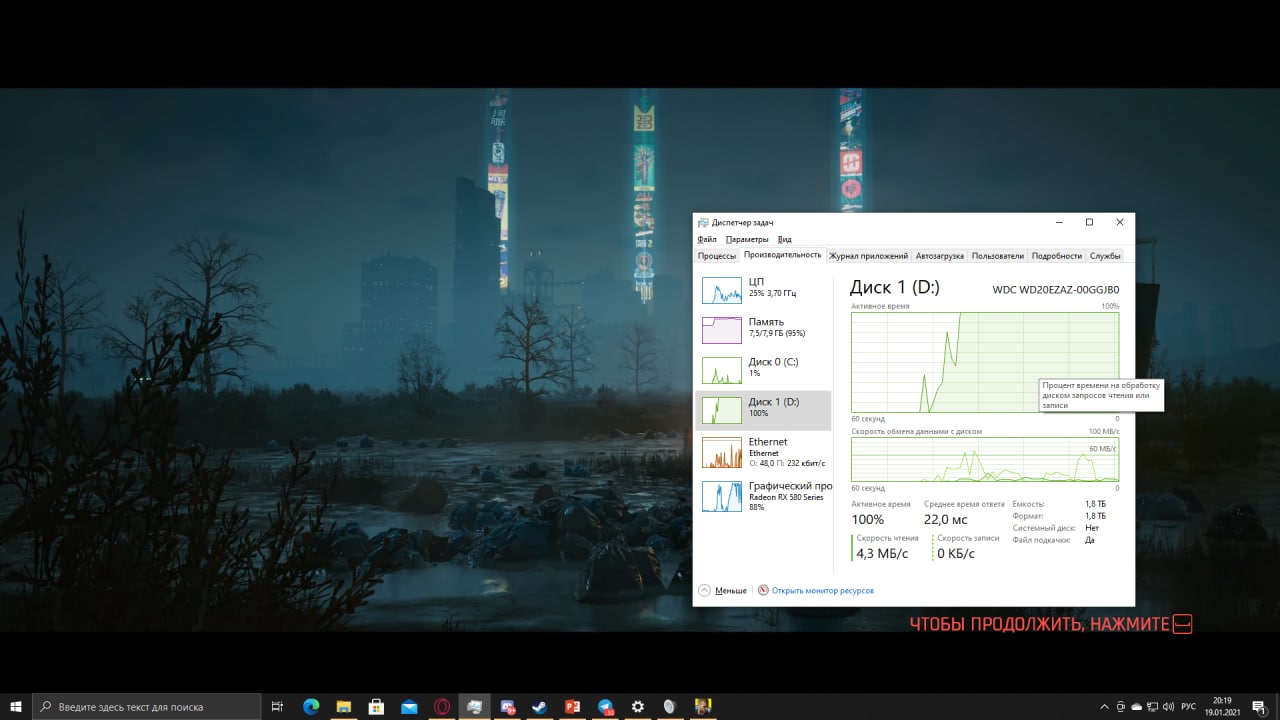Click the 4,3 МБ/с read speed value
The width and height of the screenshot is (1280, 720).
point(883,553)
